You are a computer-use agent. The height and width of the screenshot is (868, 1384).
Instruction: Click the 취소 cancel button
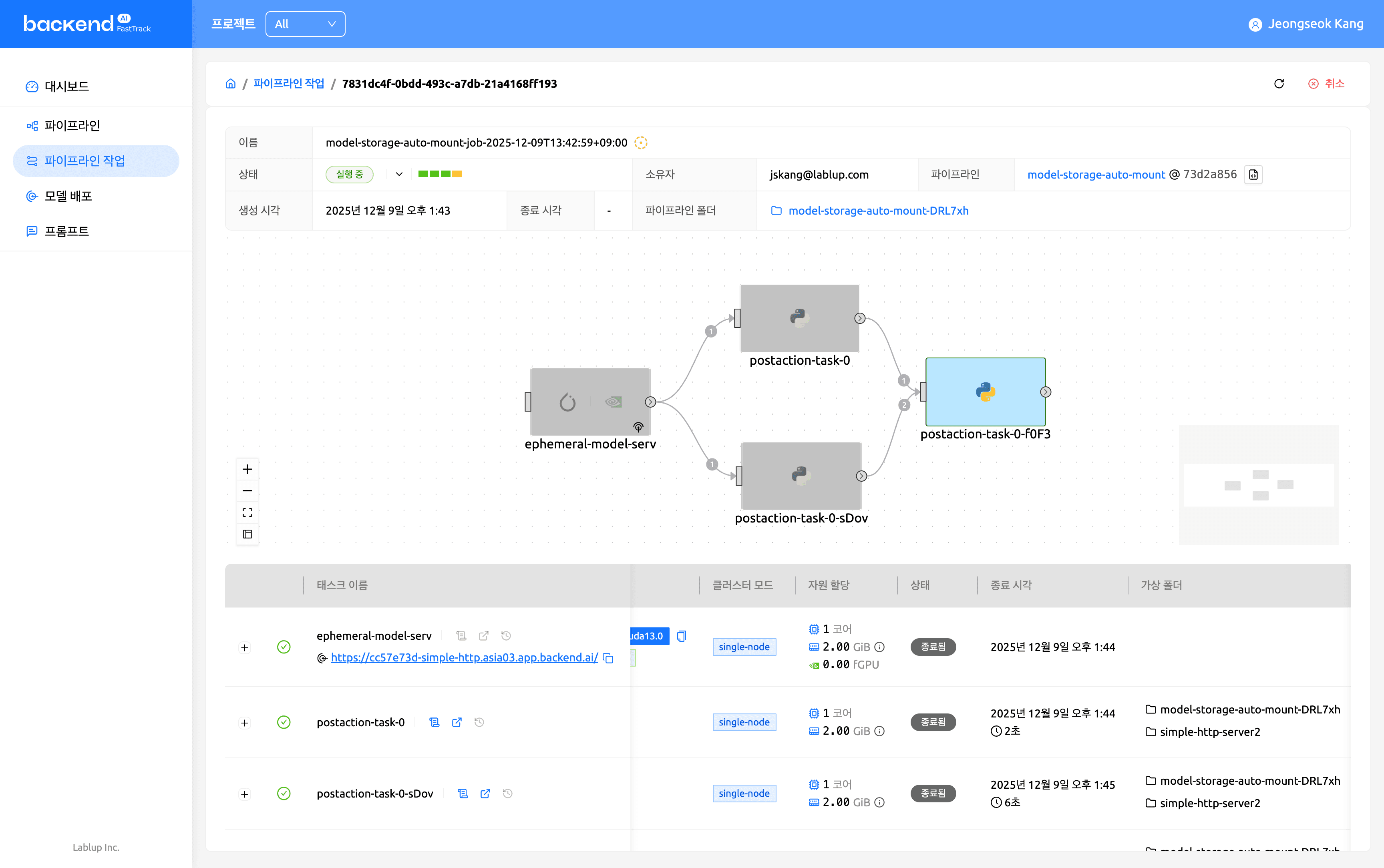[x=1327, y=84]
